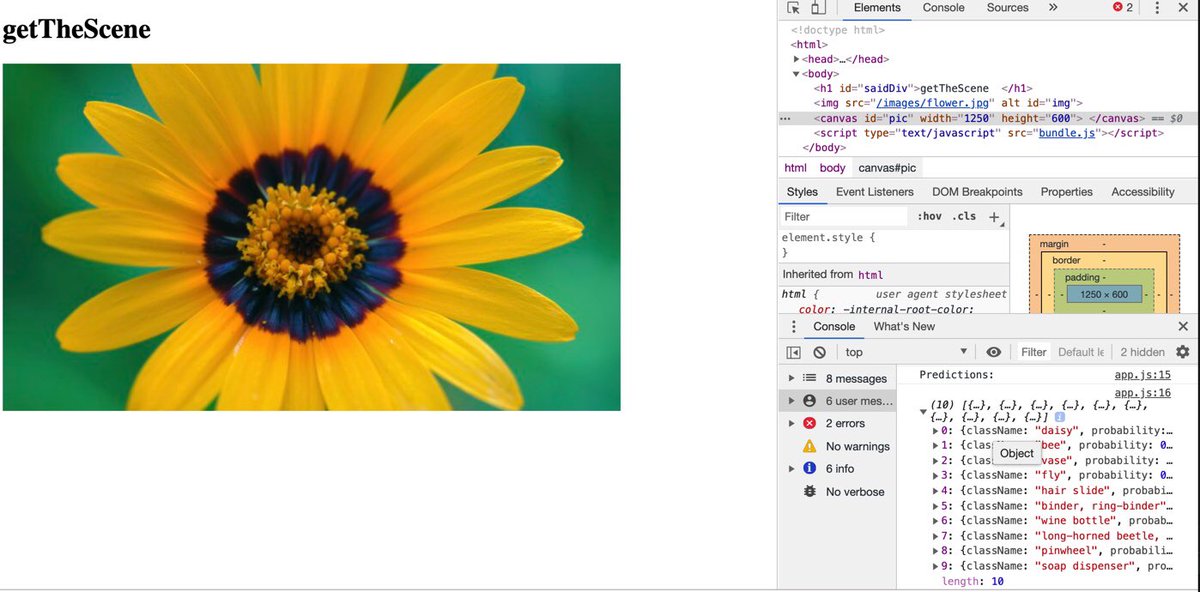Expand the 2 errors sidebar group
This screenshot has height=592, width=1200.
click(792, 424)
